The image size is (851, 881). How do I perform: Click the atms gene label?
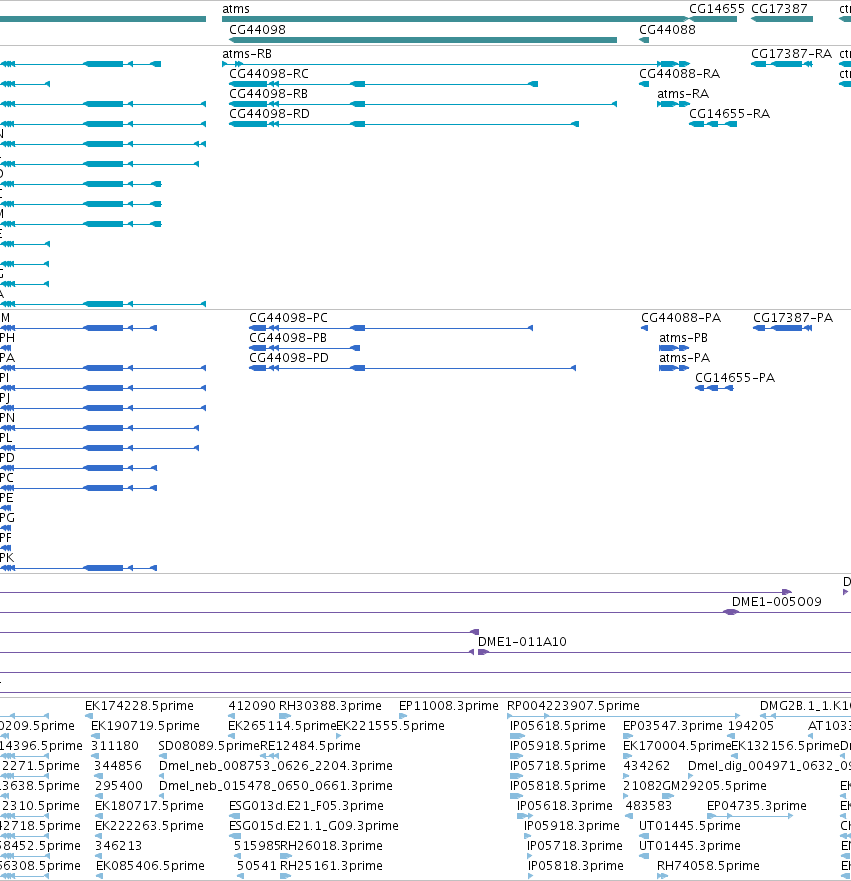236,9
